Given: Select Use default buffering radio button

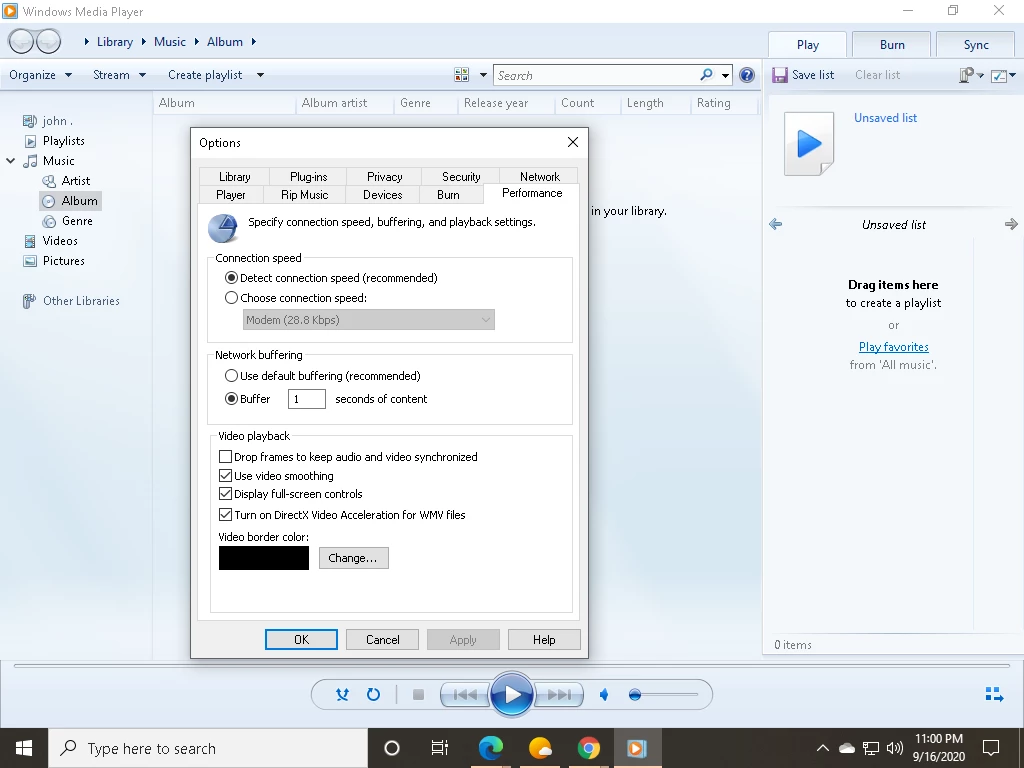Looking at the screenshot, I should coord(231,376).
